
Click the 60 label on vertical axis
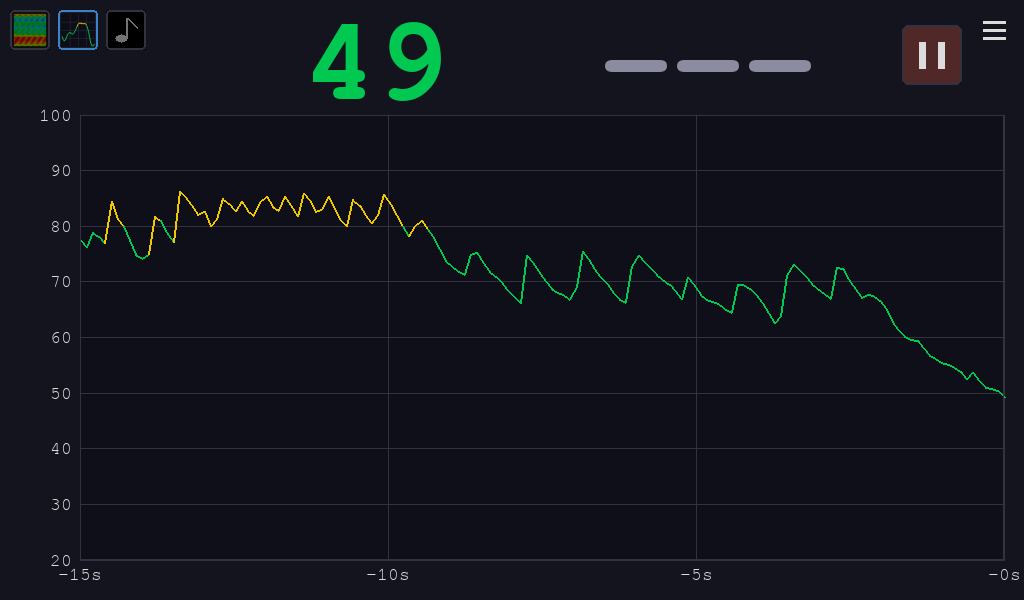tap(59, 338)
